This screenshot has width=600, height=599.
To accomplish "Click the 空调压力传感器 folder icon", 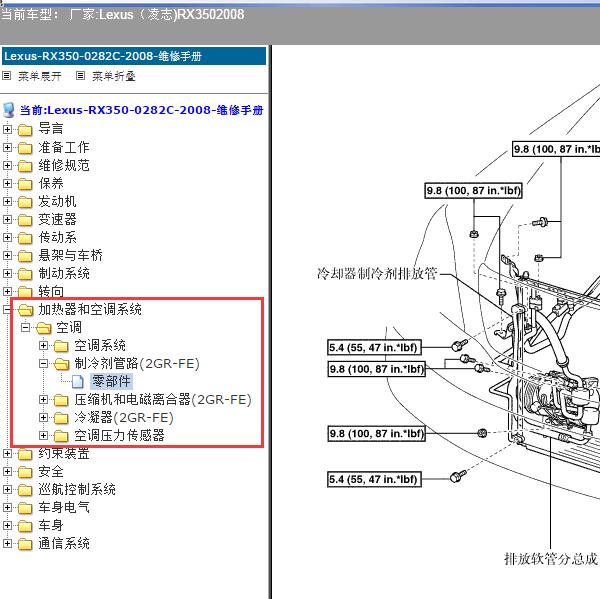I will tap(61, 436).
